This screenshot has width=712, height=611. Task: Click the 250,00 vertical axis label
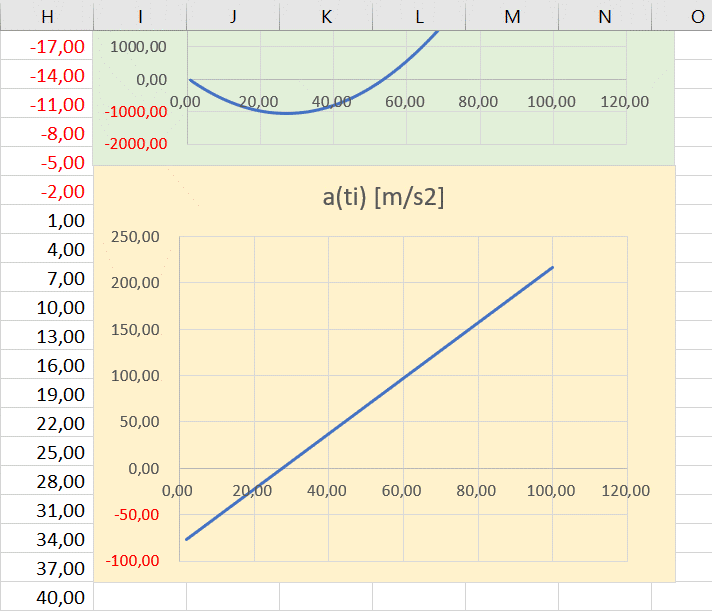click(x=135, y=238)
